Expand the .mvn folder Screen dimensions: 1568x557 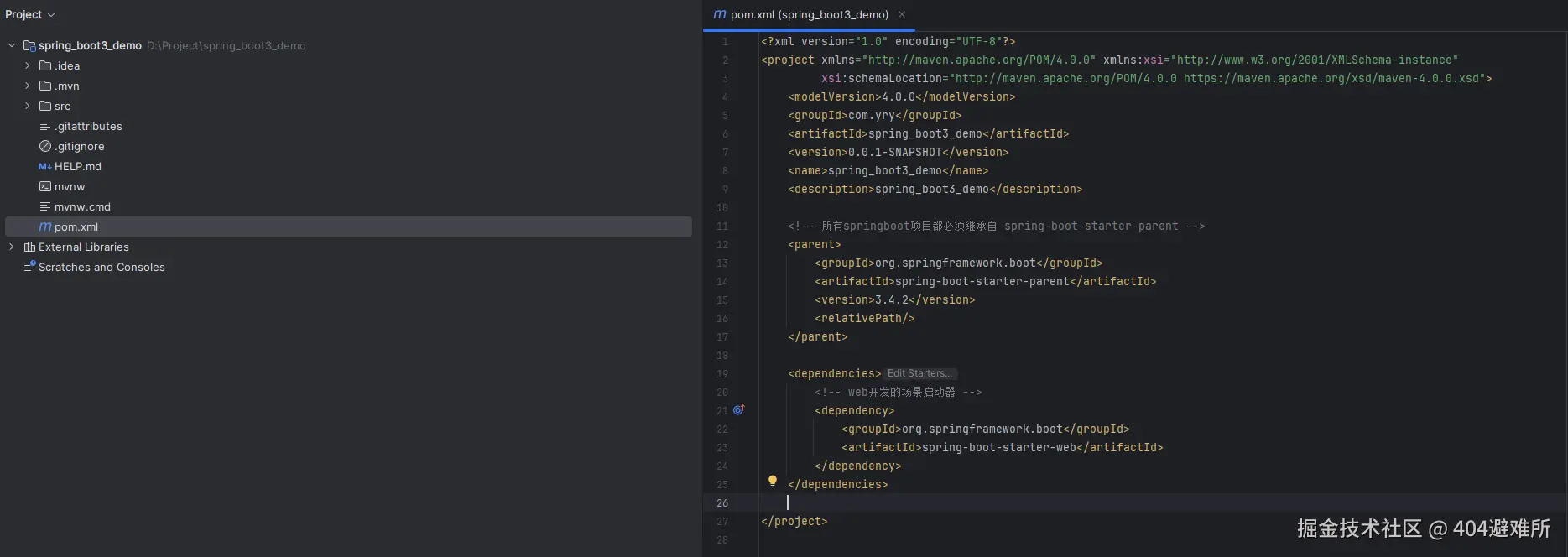(27, 86)
